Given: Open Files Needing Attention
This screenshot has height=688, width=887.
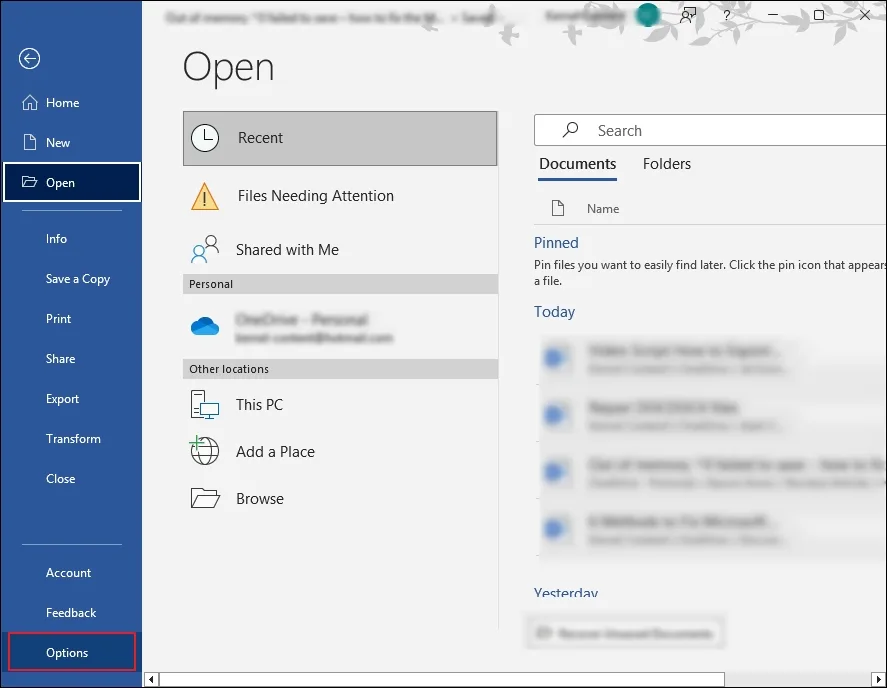Looking at the screenshot, I should click(340, 196).
